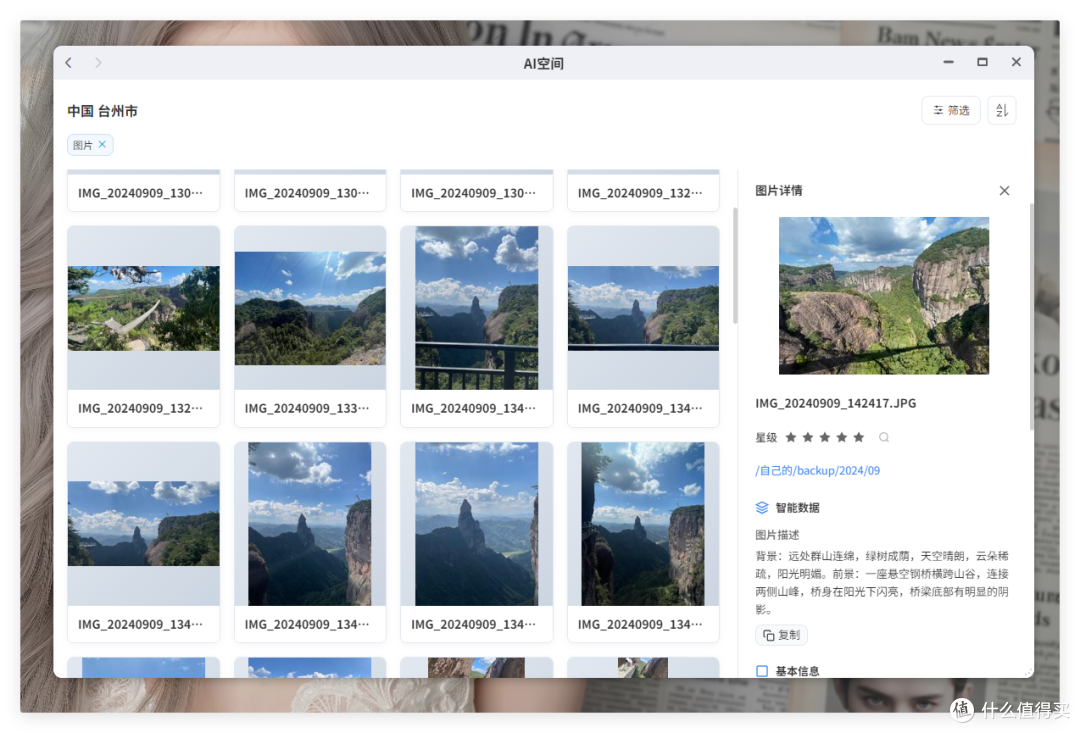Click the 中国 台州市 location heading

(102, 111)
